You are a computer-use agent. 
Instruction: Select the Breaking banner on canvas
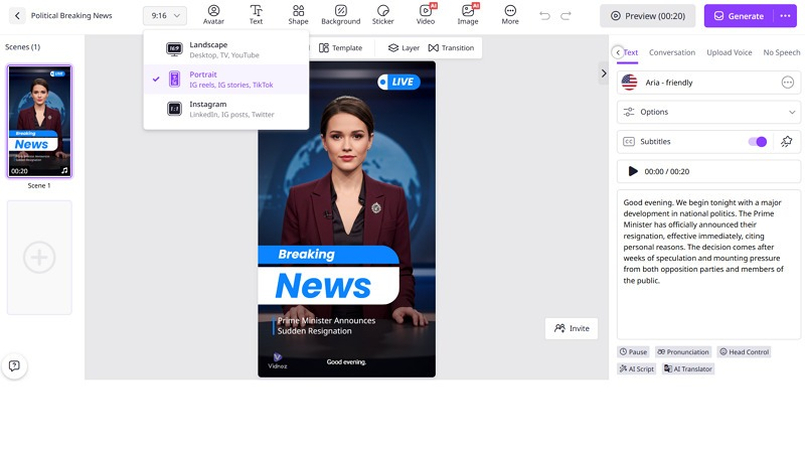pyautogui.click(x=328, y=255)
